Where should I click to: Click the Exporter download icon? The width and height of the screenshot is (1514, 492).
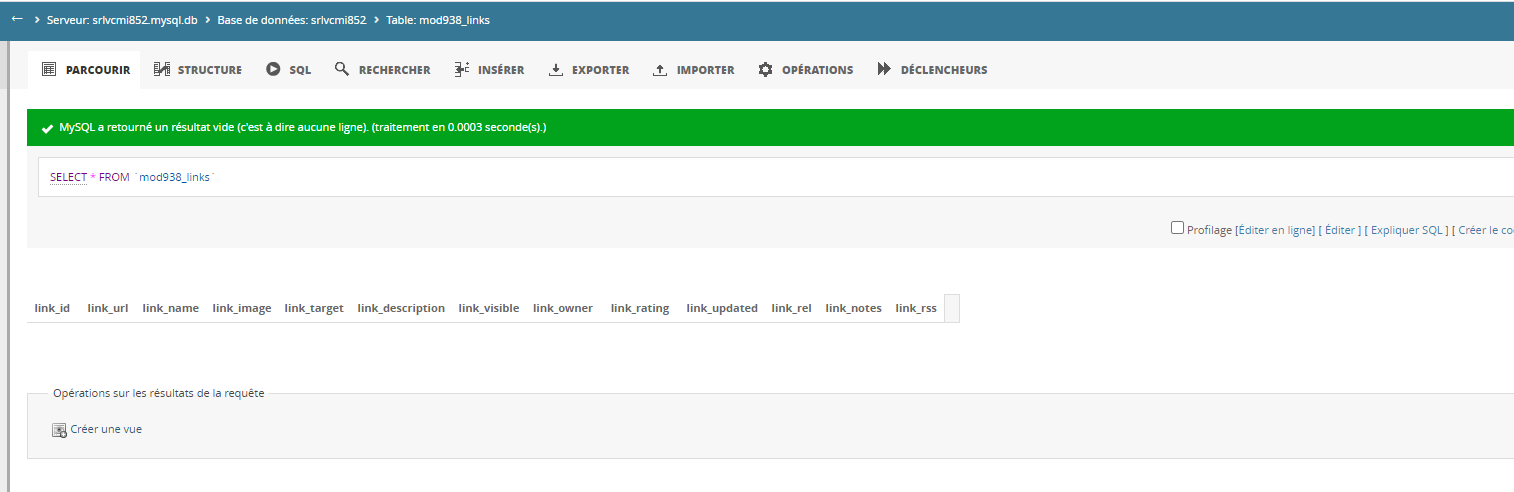click(x=556, y=70)
